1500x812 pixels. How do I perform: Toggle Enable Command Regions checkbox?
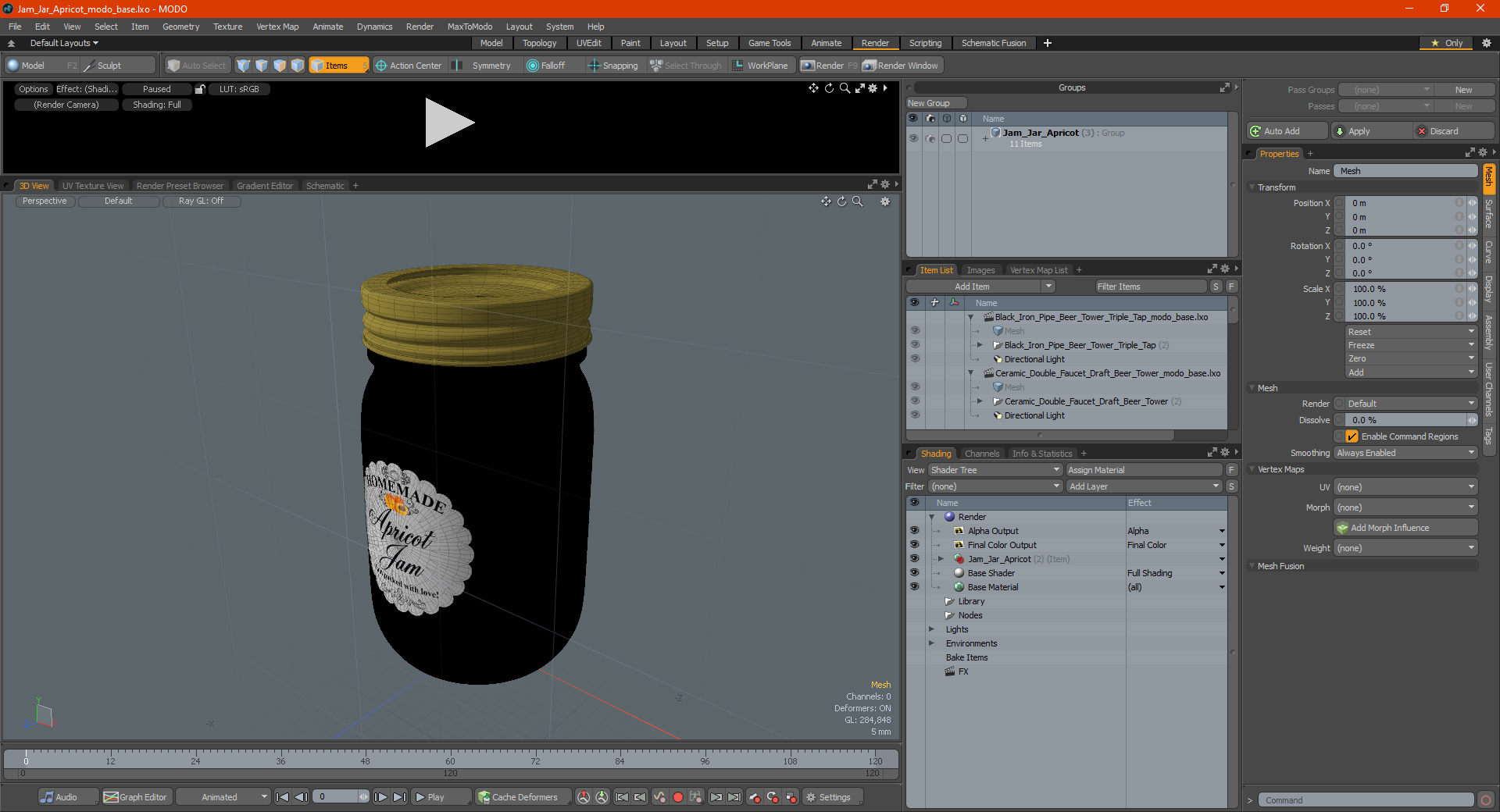coord(1352,436)
